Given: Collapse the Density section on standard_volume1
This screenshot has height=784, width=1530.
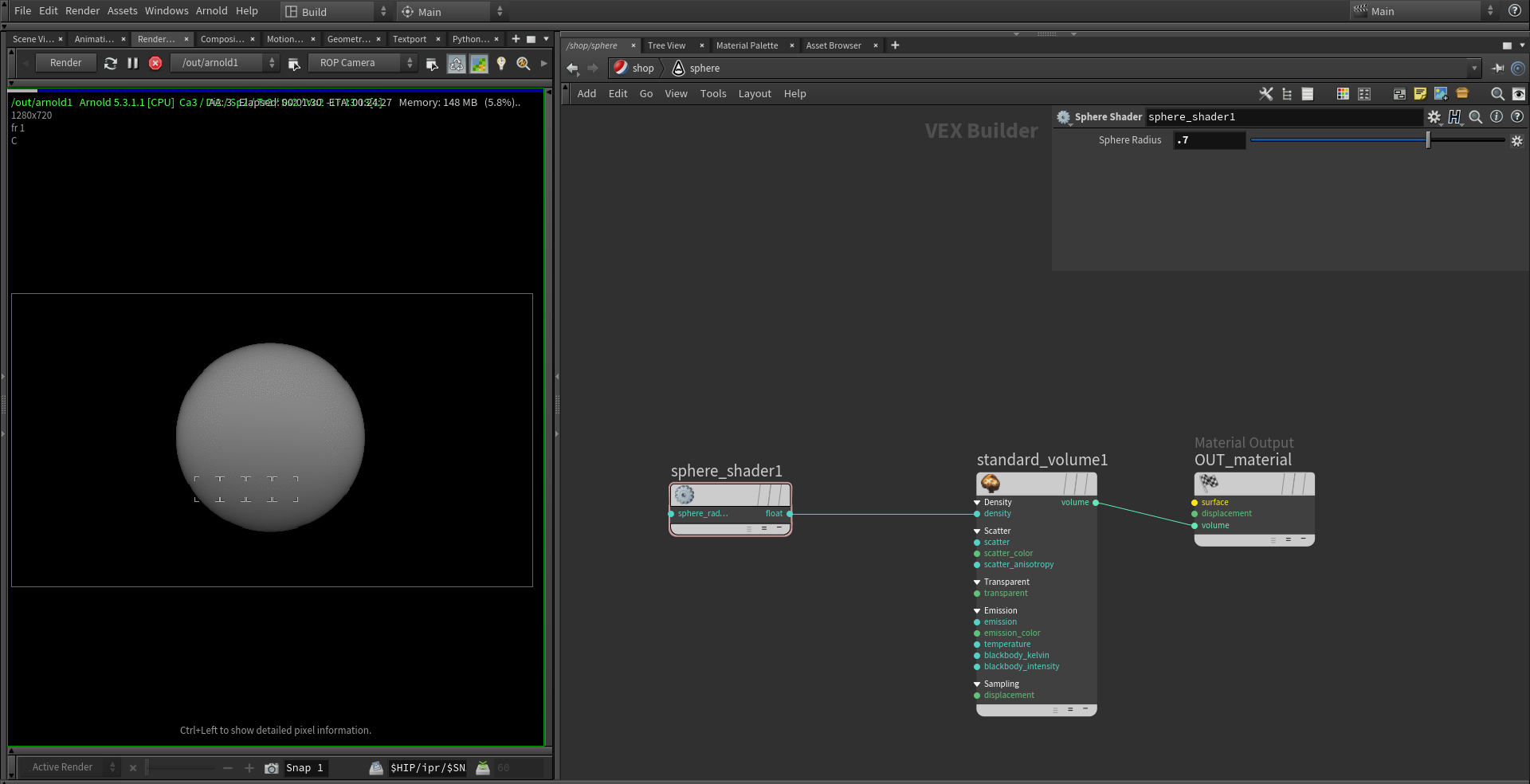Looking at the screenshot, I should (977, 503).
